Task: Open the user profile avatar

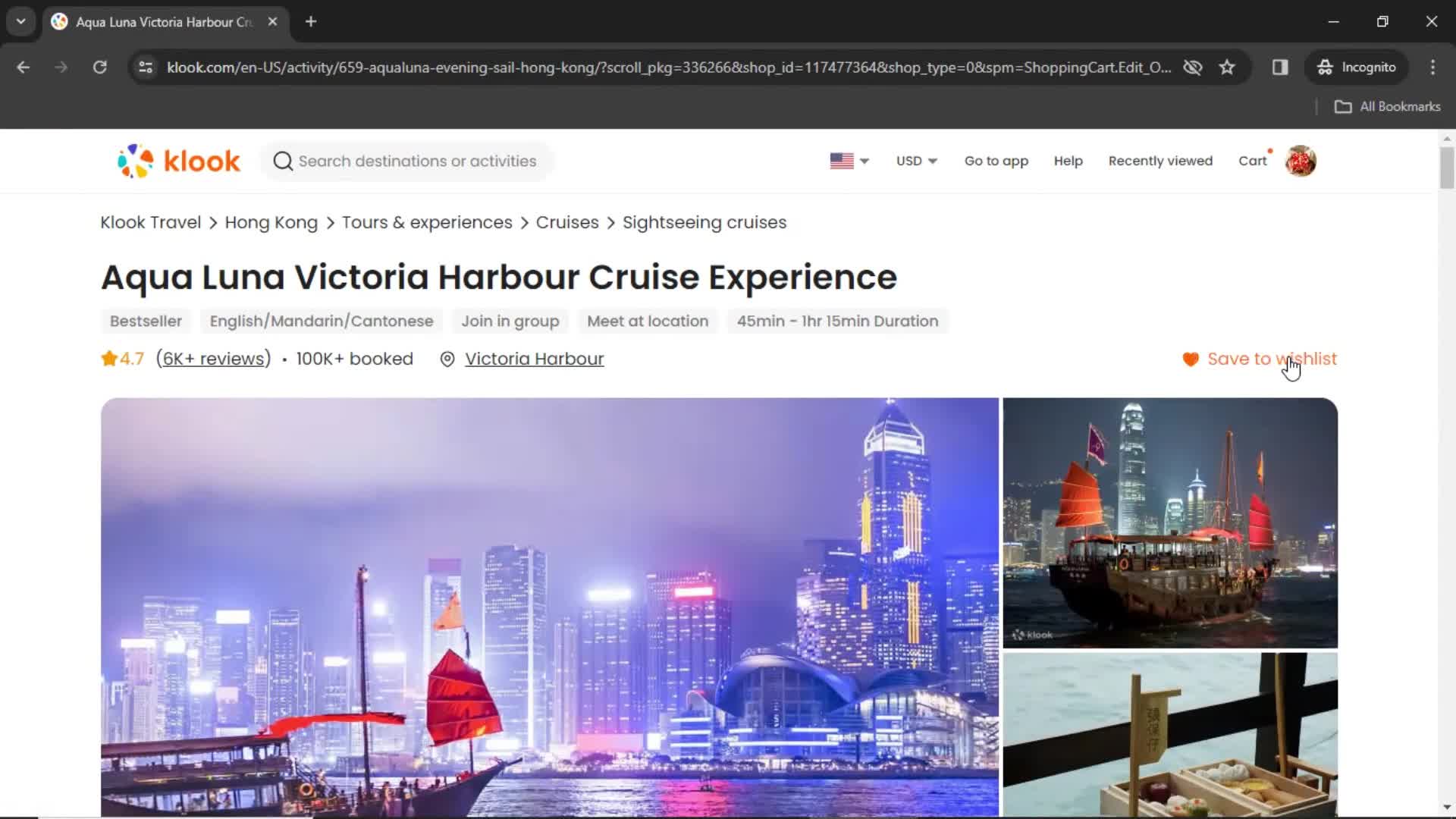Action: 1301,161
